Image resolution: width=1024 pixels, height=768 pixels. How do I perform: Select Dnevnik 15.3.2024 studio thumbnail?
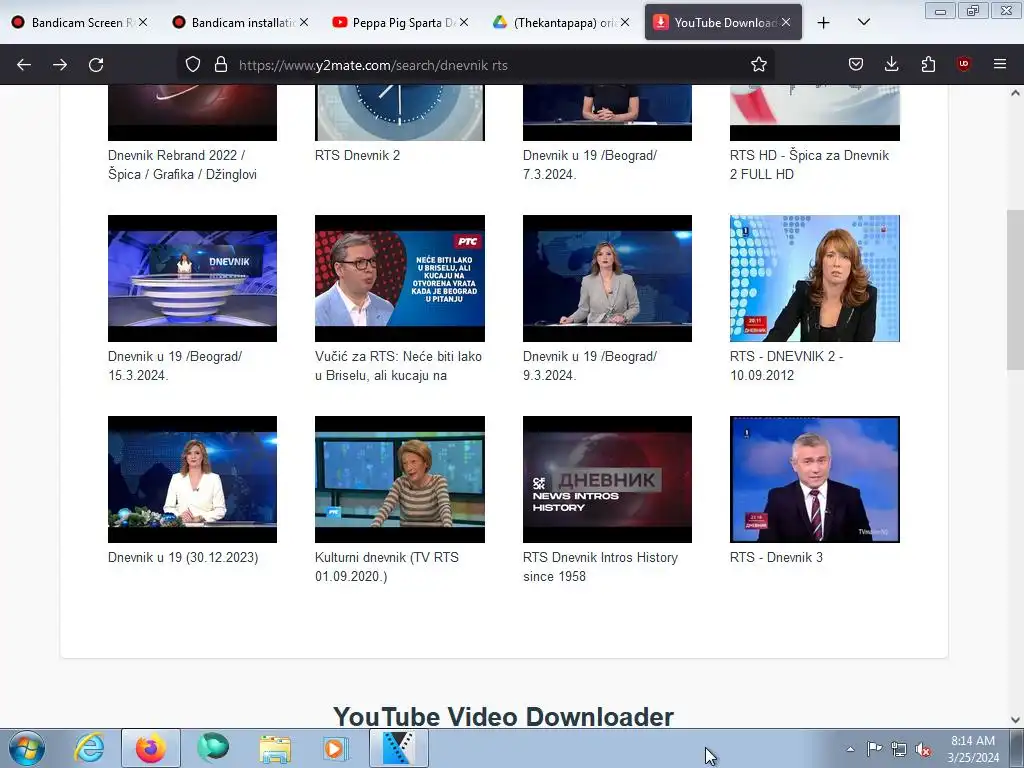click(192, 278)
